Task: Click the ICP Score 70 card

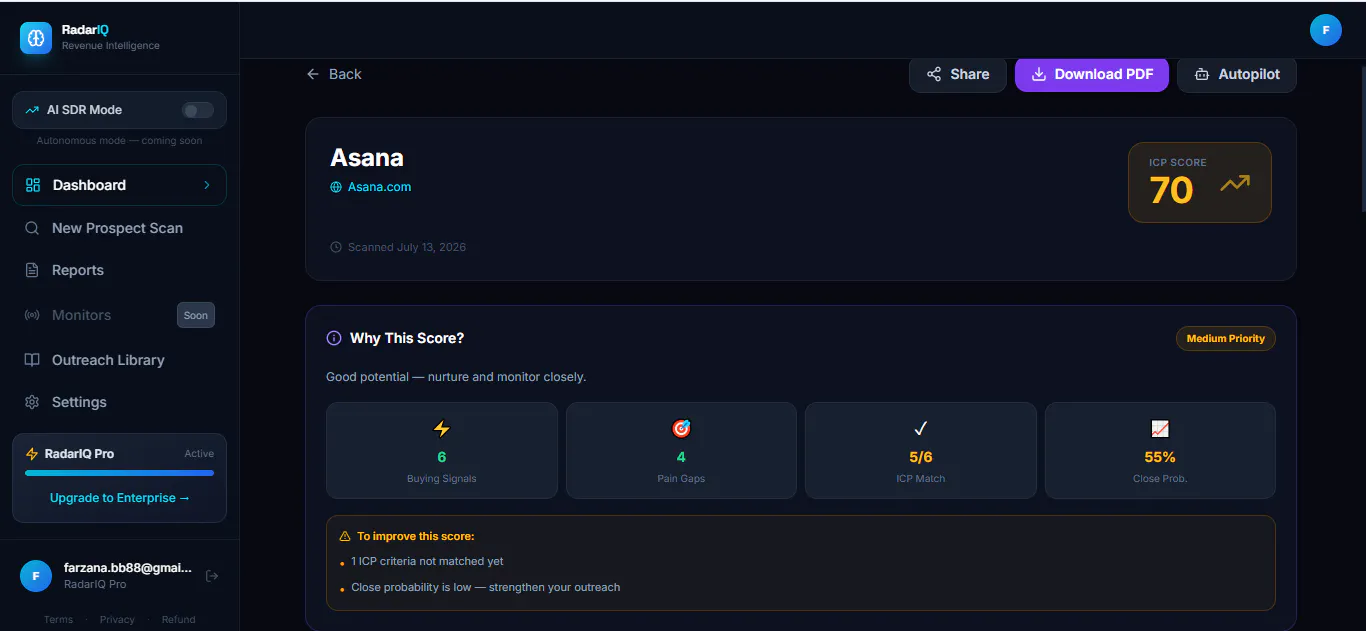Action: 1200,182
